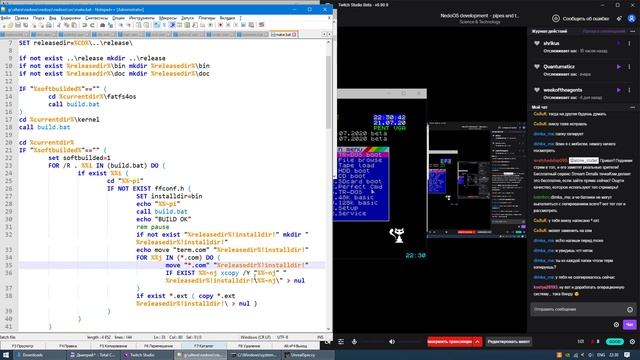Click the icon left of the profile avatar
Image resolution: width=640 pixels, height=360 pixels.
pyautogui.click(x=619, y=18)
